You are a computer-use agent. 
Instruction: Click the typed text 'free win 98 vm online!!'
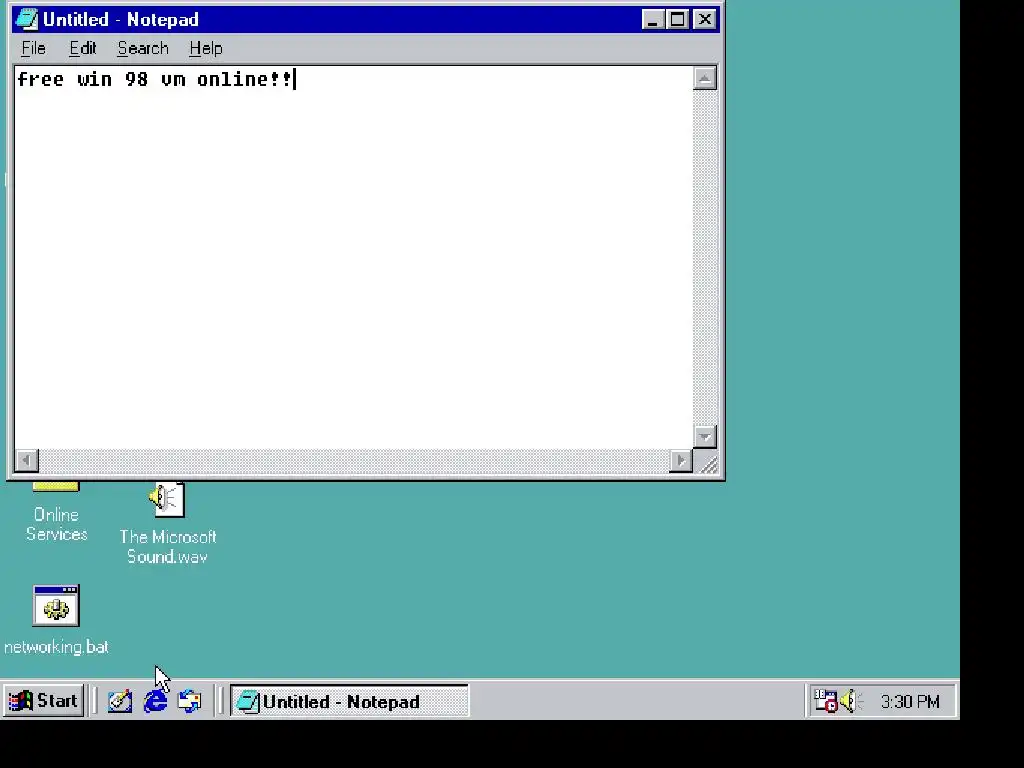click(x=155, y=79)
